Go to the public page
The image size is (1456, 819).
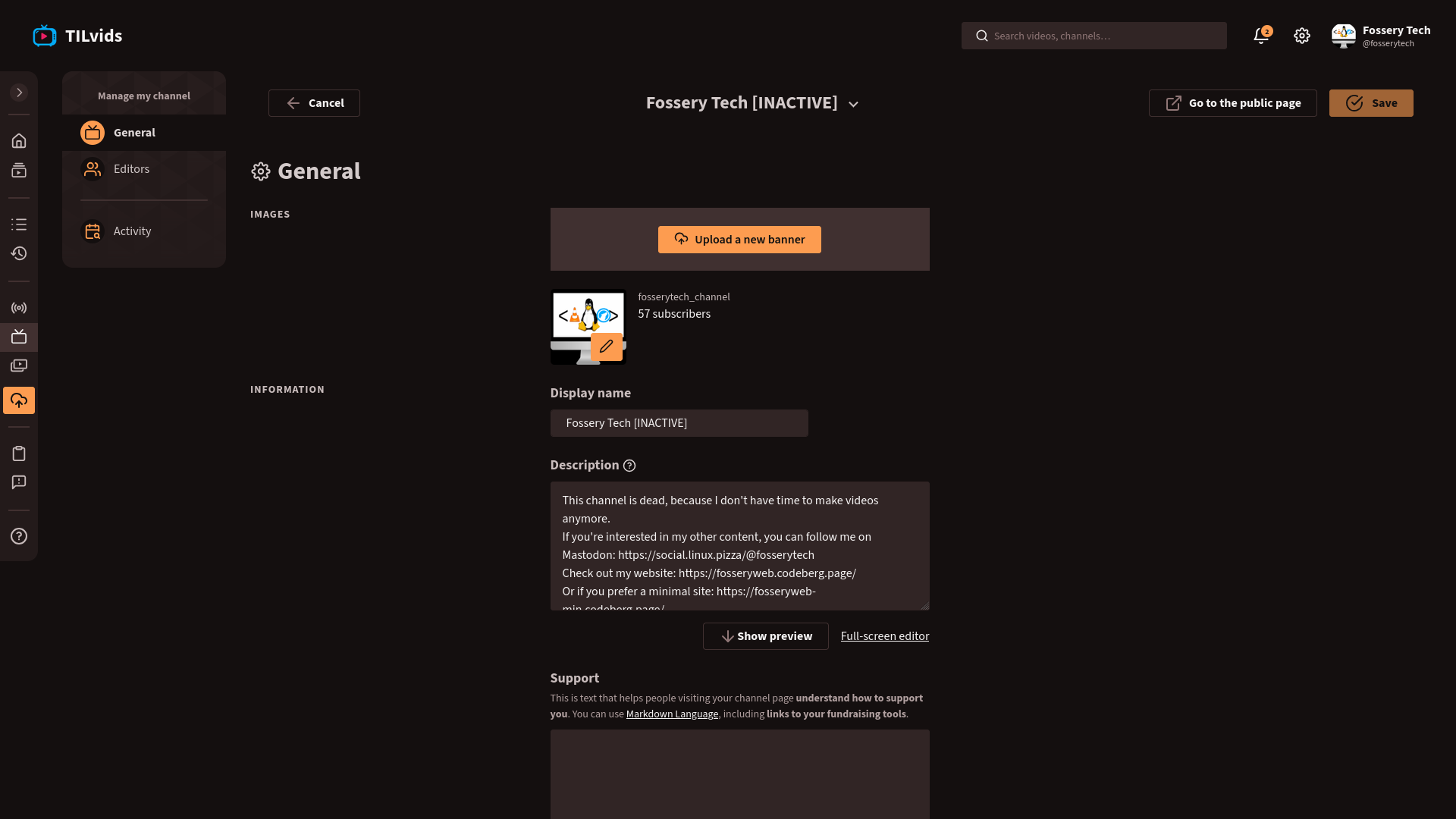1232,103
